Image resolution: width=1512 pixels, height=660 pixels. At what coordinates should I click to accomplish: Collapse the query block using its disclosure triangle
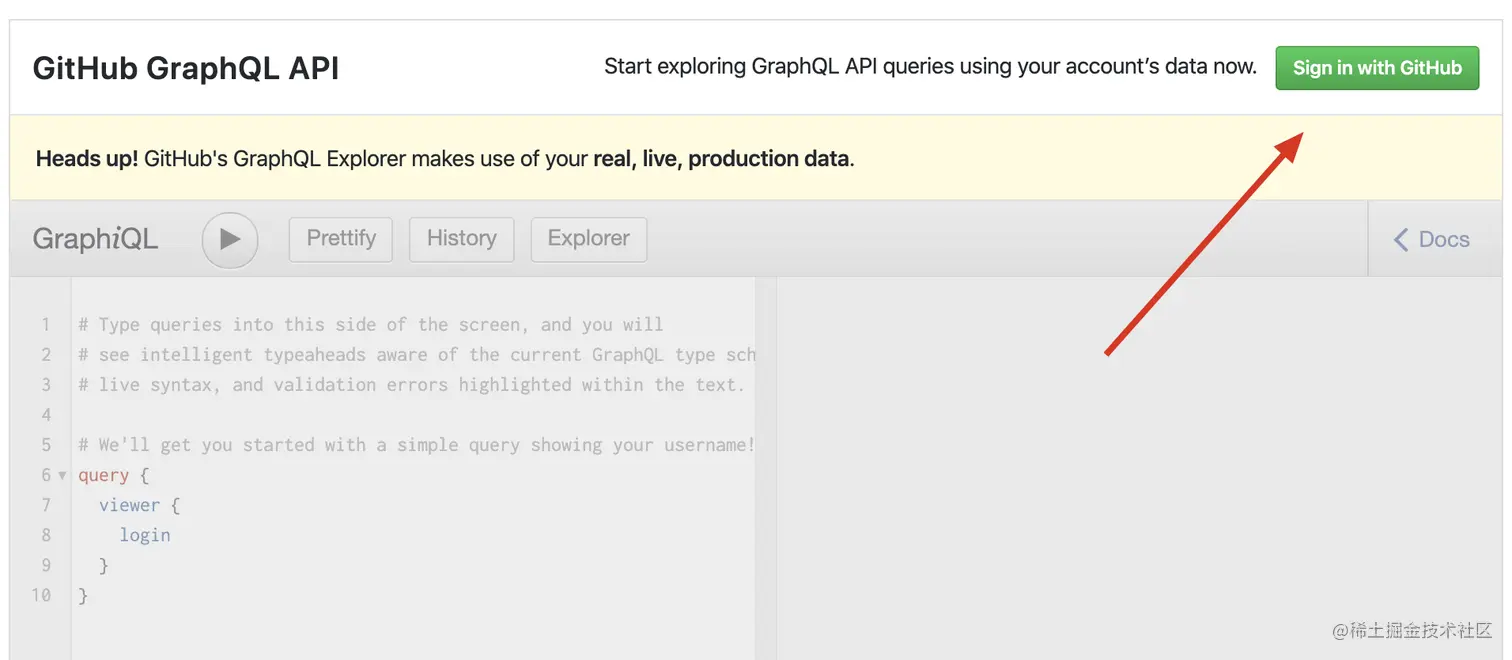coord(62,475)
